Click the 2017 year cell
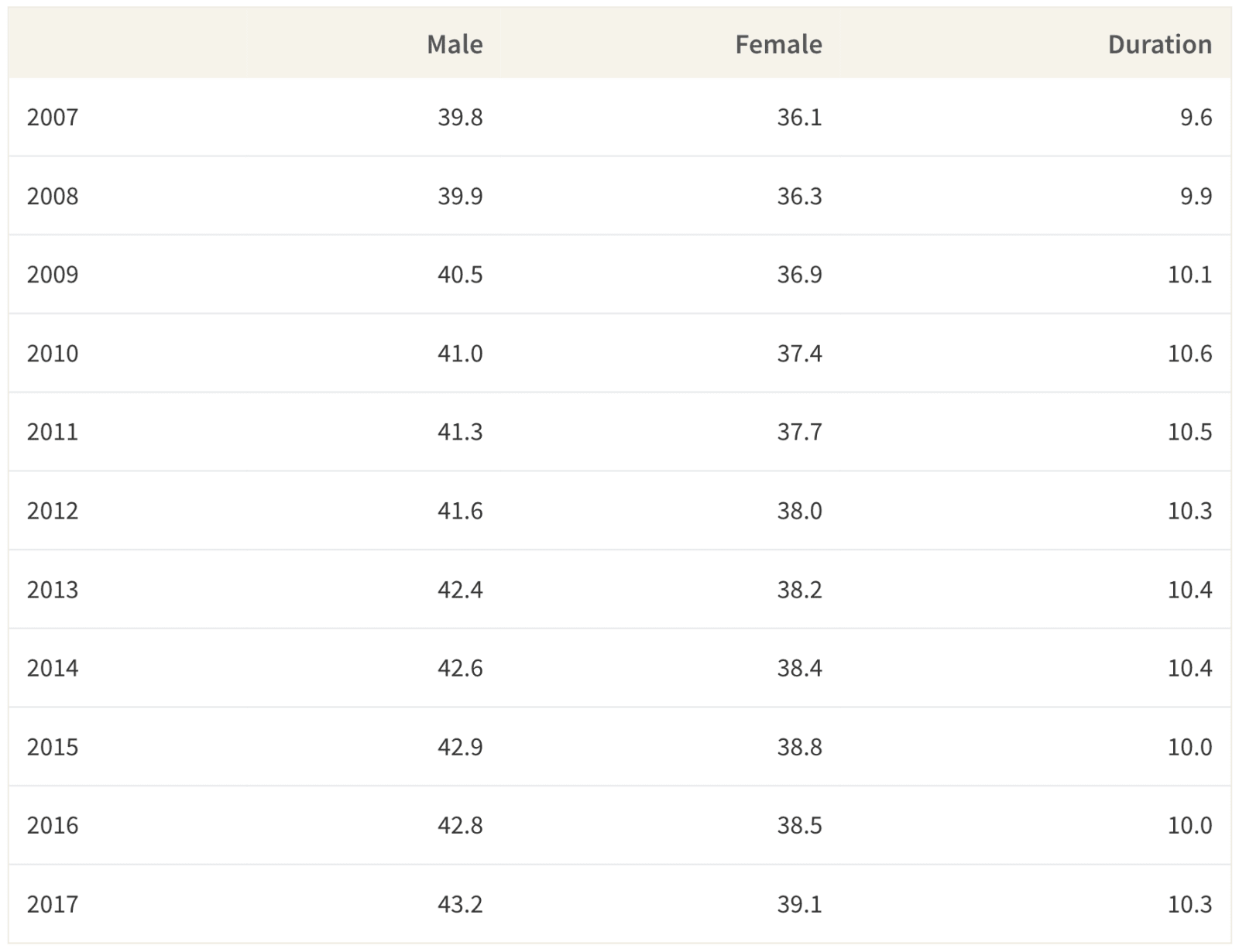Viewport: 1239px width, 952px height. tap(53, 904)
